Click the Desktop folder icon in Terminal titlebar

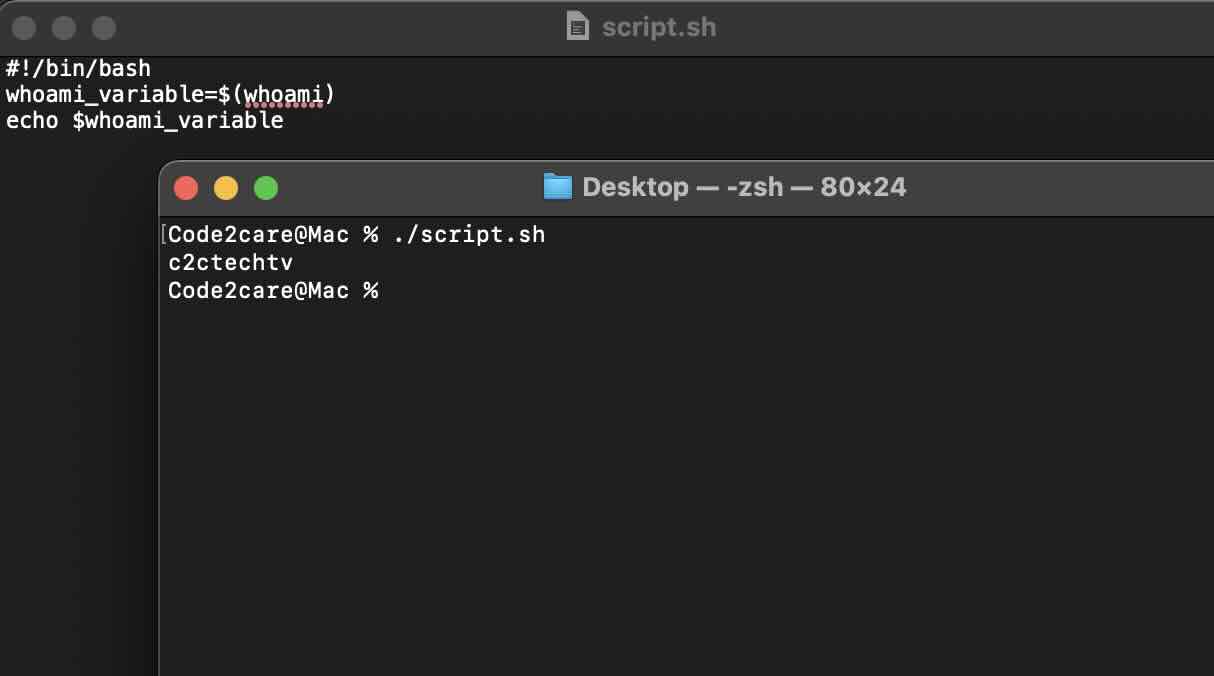(x=558, y=186)
